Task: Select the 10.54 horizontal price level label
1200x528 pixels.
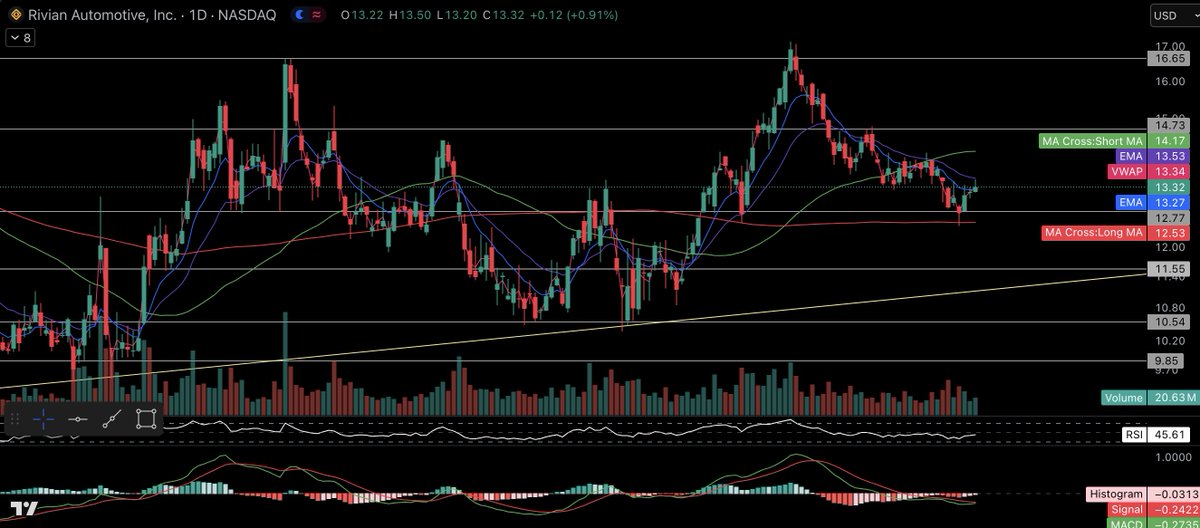Action: click(x=1168, y=322)
